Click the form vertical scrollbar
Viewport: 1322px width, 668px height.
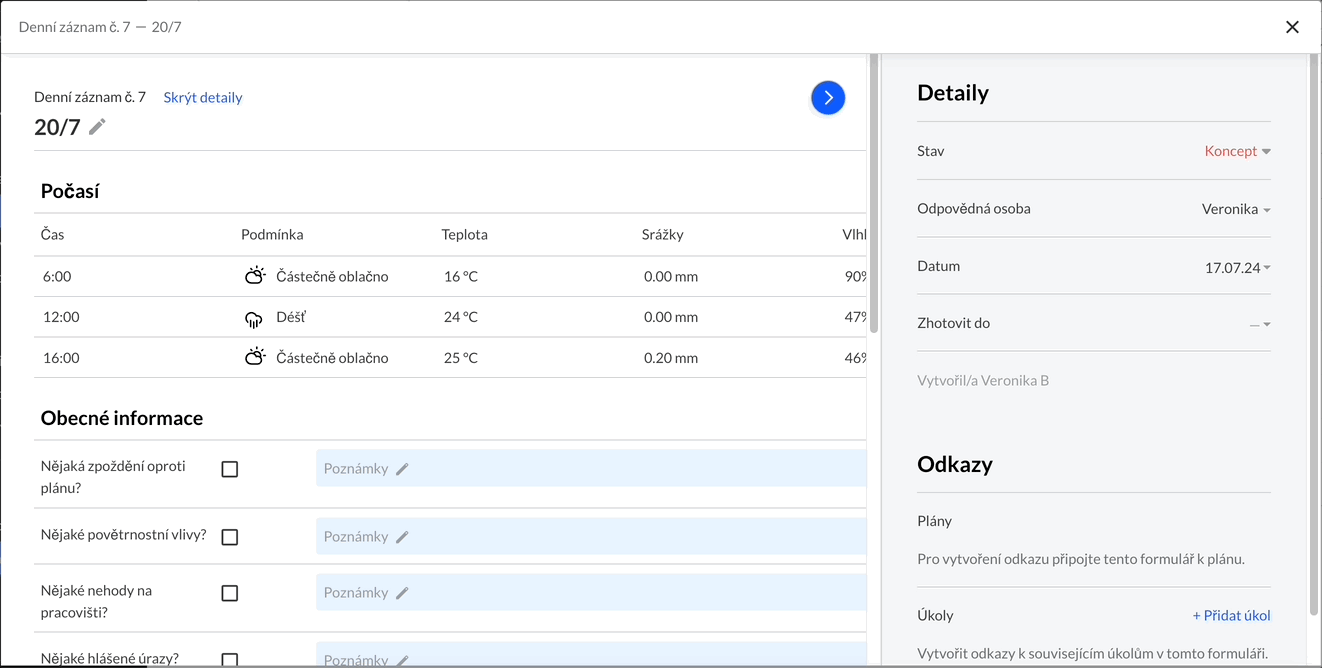point(874,193)
